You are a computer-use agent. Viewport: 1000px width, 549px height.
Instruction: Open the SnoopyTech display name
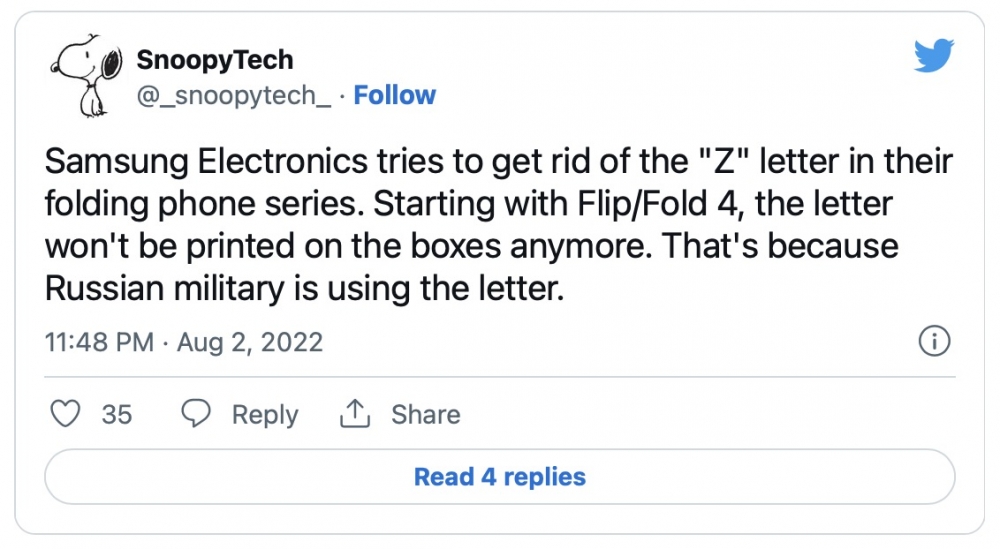tap(215, 60)
